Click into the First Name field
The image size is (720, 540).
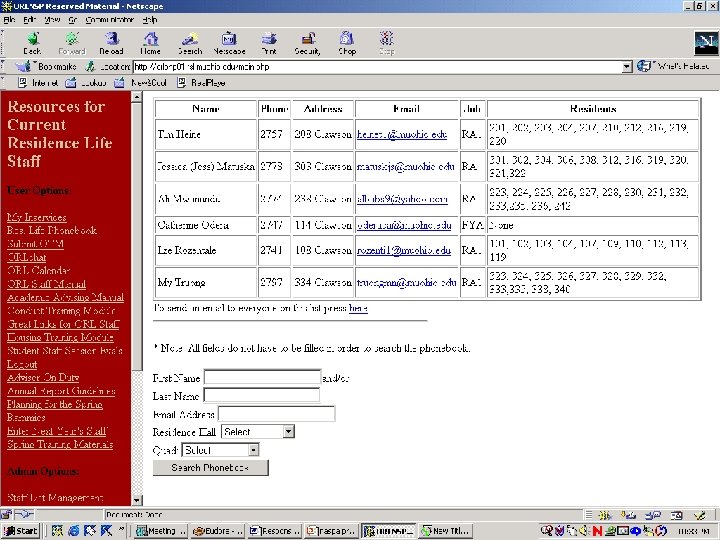(x=262, y=378)
